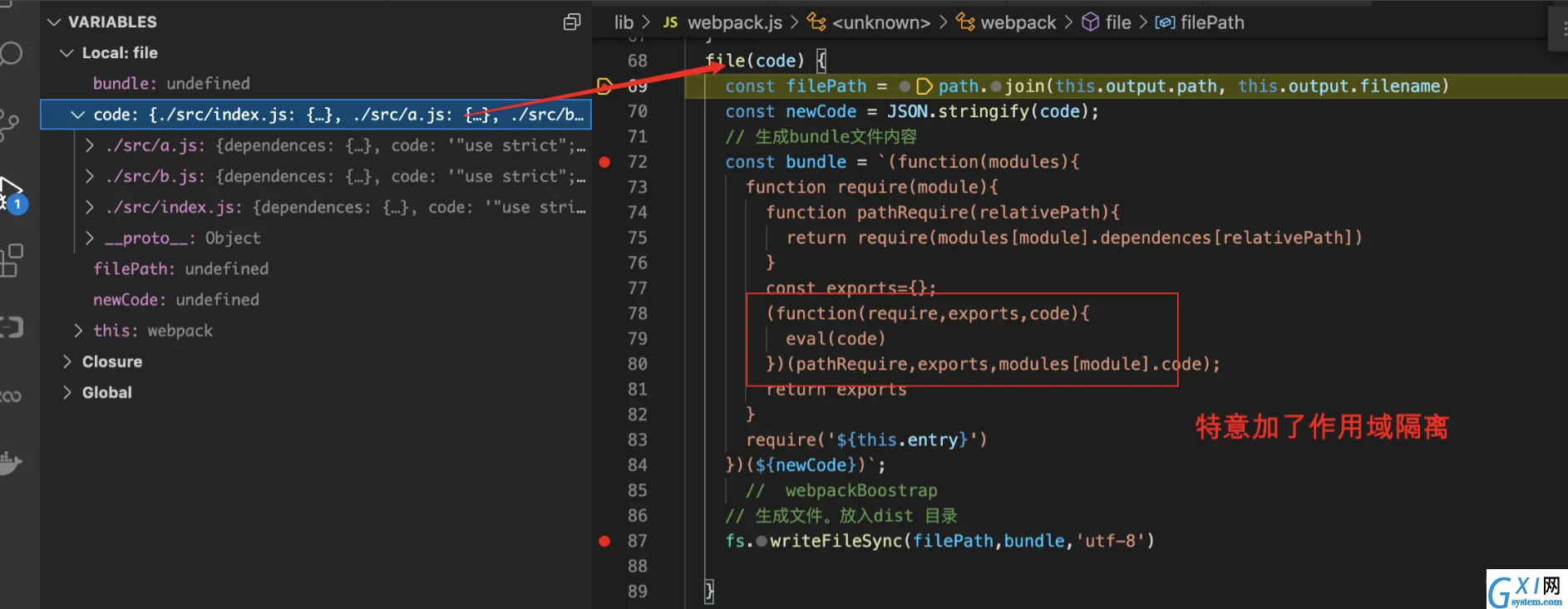
Task: Click the webpack class breadcrumb
Action: [1006, 22]
